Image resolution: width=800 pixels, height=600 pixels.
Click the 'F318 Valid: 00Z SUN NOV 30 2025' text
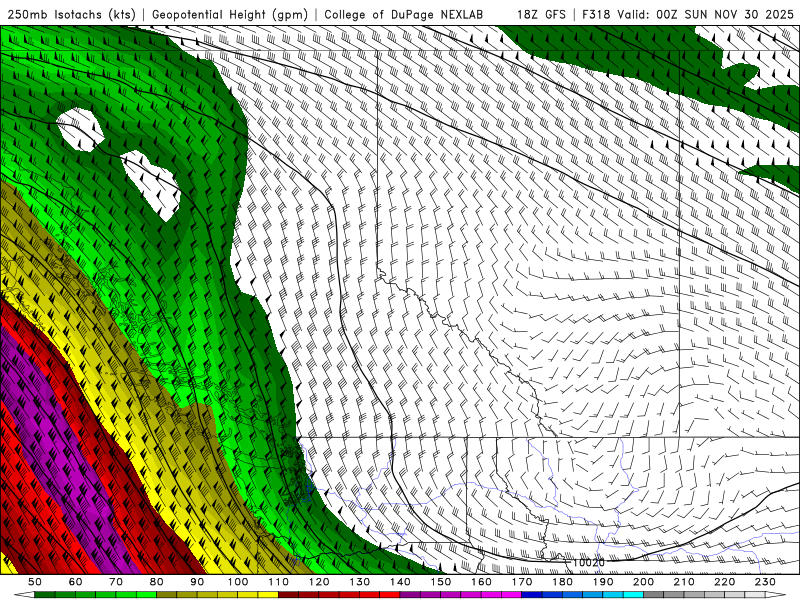coord(688,15)
